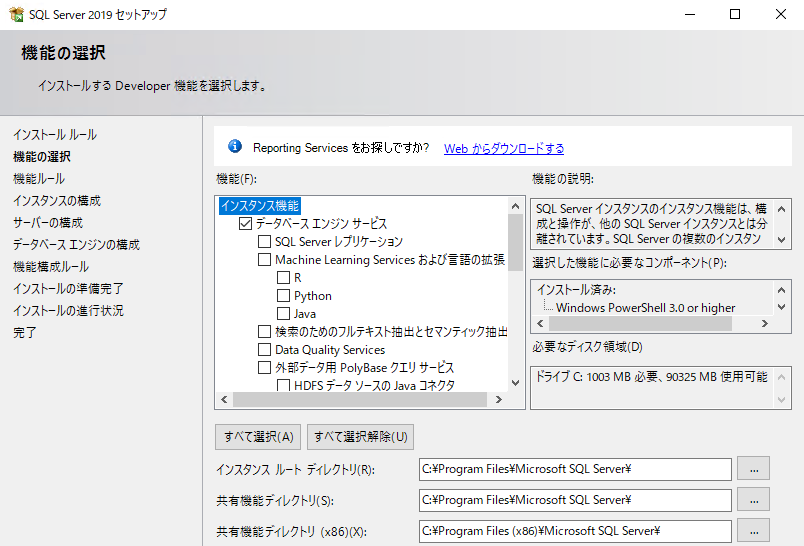
Task: Enable SQL Server レプリケーション checkbox
Action: click(x=264, y=242)
